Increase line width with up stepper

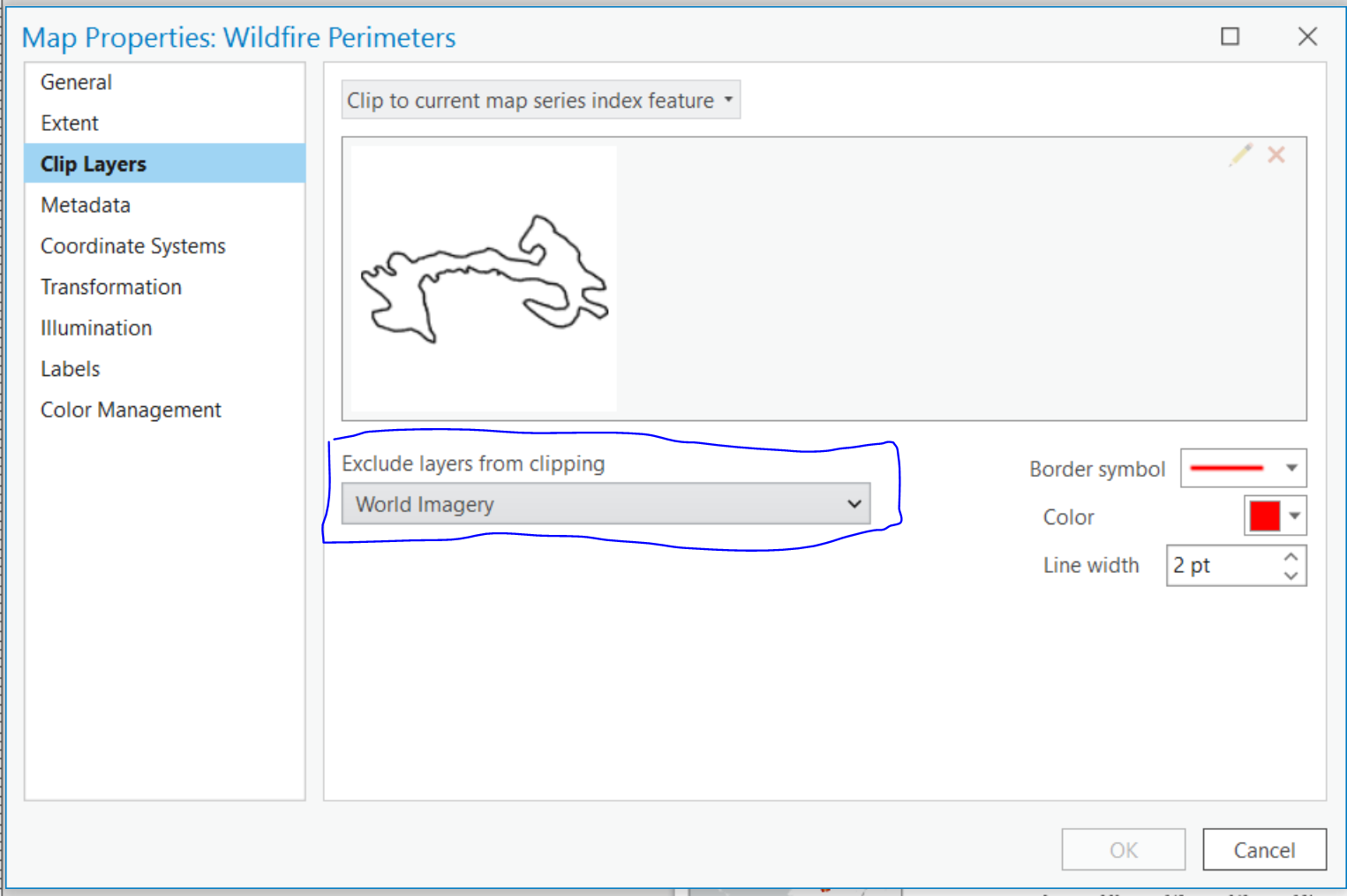1291,555
